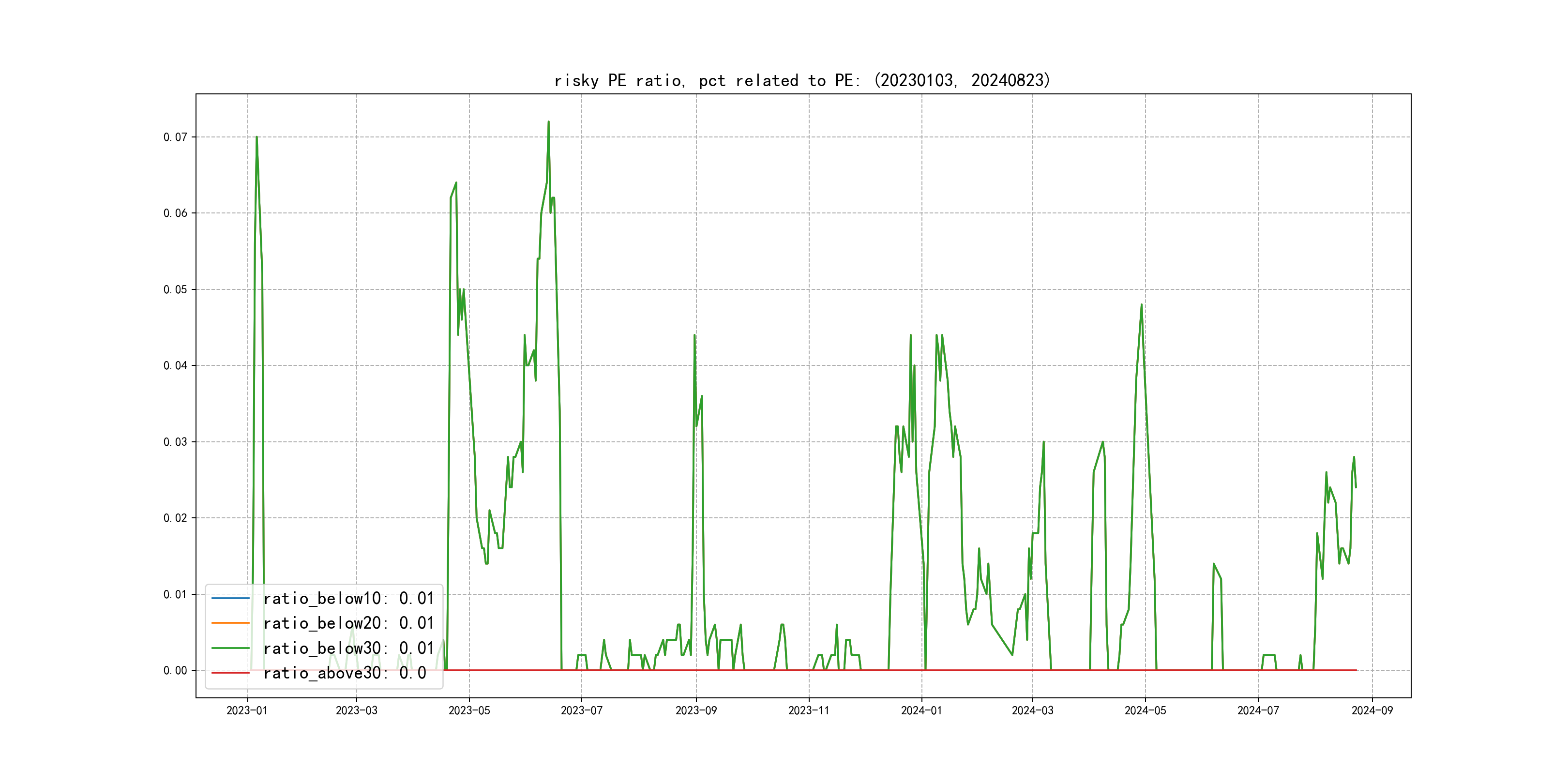Click the 2023-01 x-axis tick label
Image resolution: width=1568 pixels, height=784 pixels.
[x=247, y=710]
